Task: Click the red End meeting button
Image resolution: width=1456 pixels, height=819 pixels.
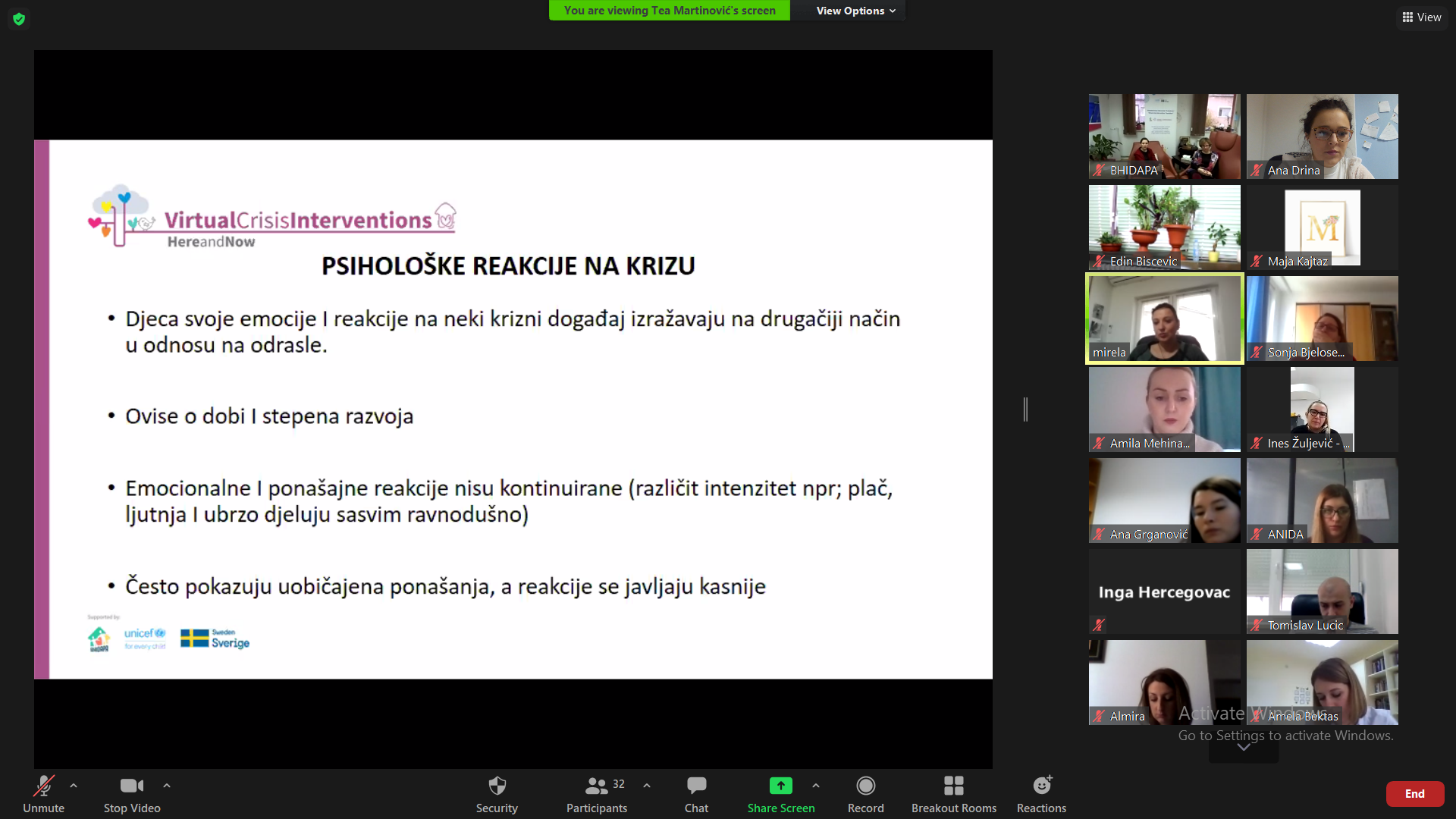Action: pyautogui.click(x=1414, y=794)
